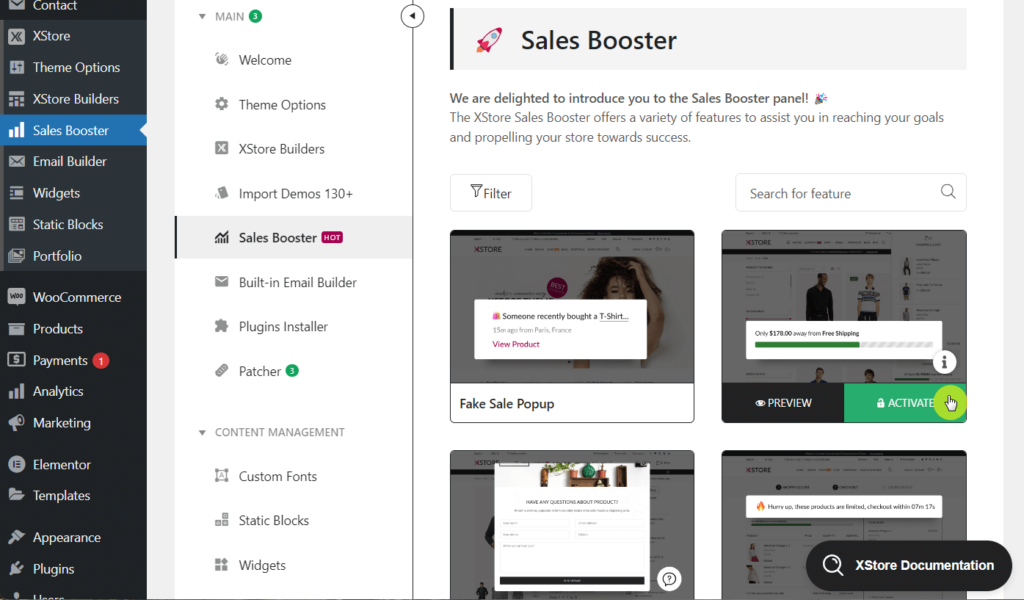Select Sales Booster in the dark admin sidebar
This screenshot has width=1024, height=600.
tap(73, 130)
